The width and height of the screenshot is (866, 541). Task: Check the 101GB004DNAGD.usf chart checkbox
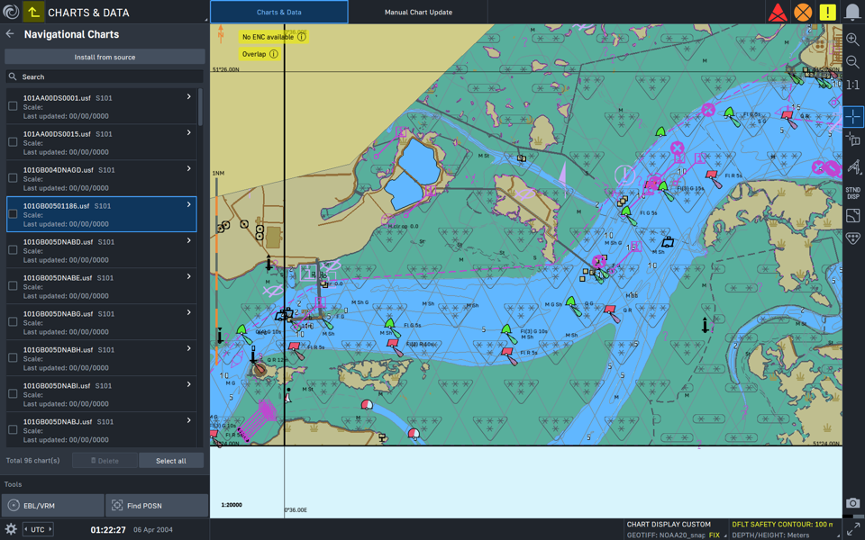[x=13, y=178]
